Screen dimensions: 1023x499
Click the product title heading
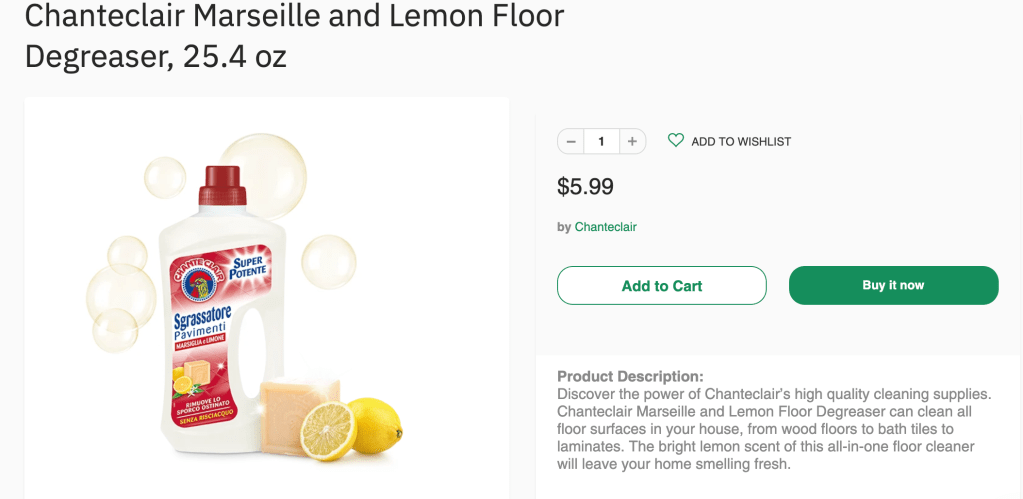point(294,35)
